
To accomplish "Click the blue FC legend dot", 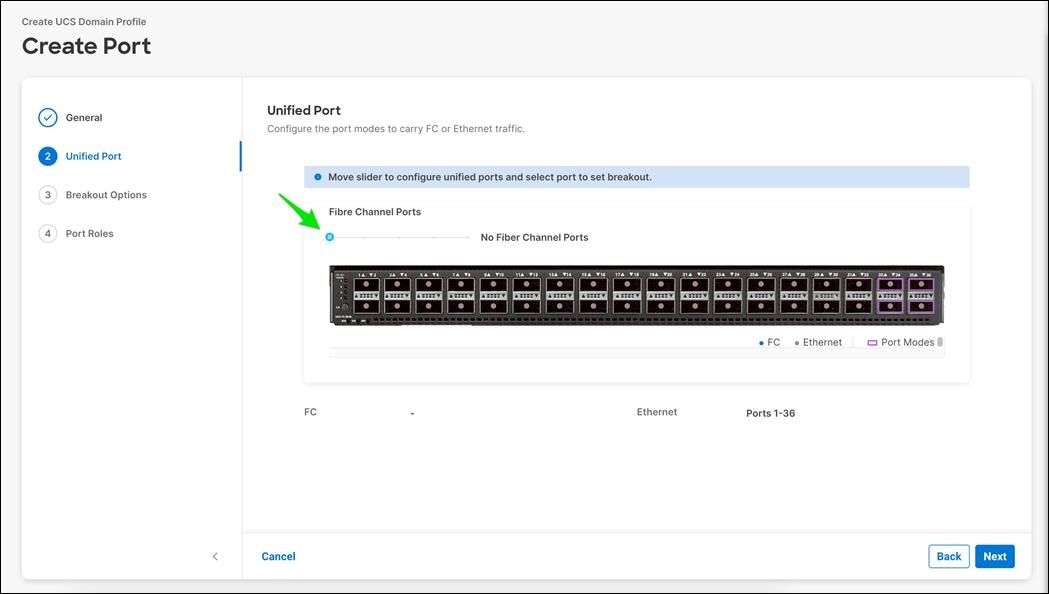I will click(x=762, y=342).
